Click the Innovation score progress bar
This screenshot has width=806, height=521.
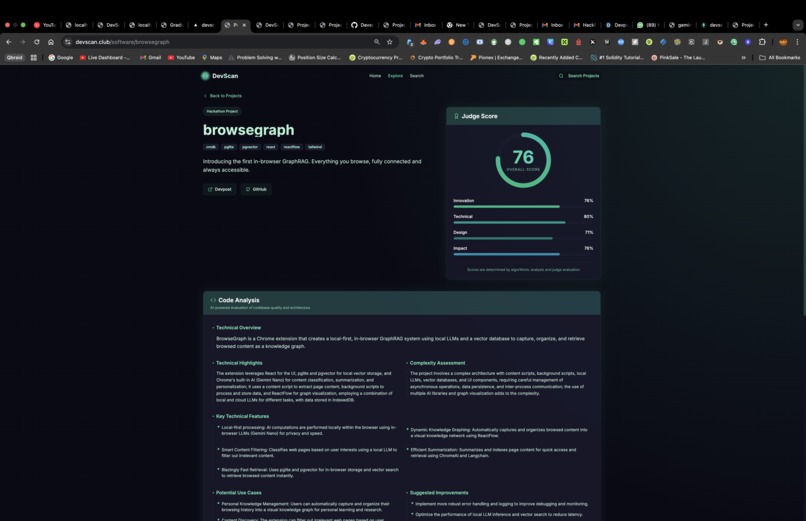523,207
